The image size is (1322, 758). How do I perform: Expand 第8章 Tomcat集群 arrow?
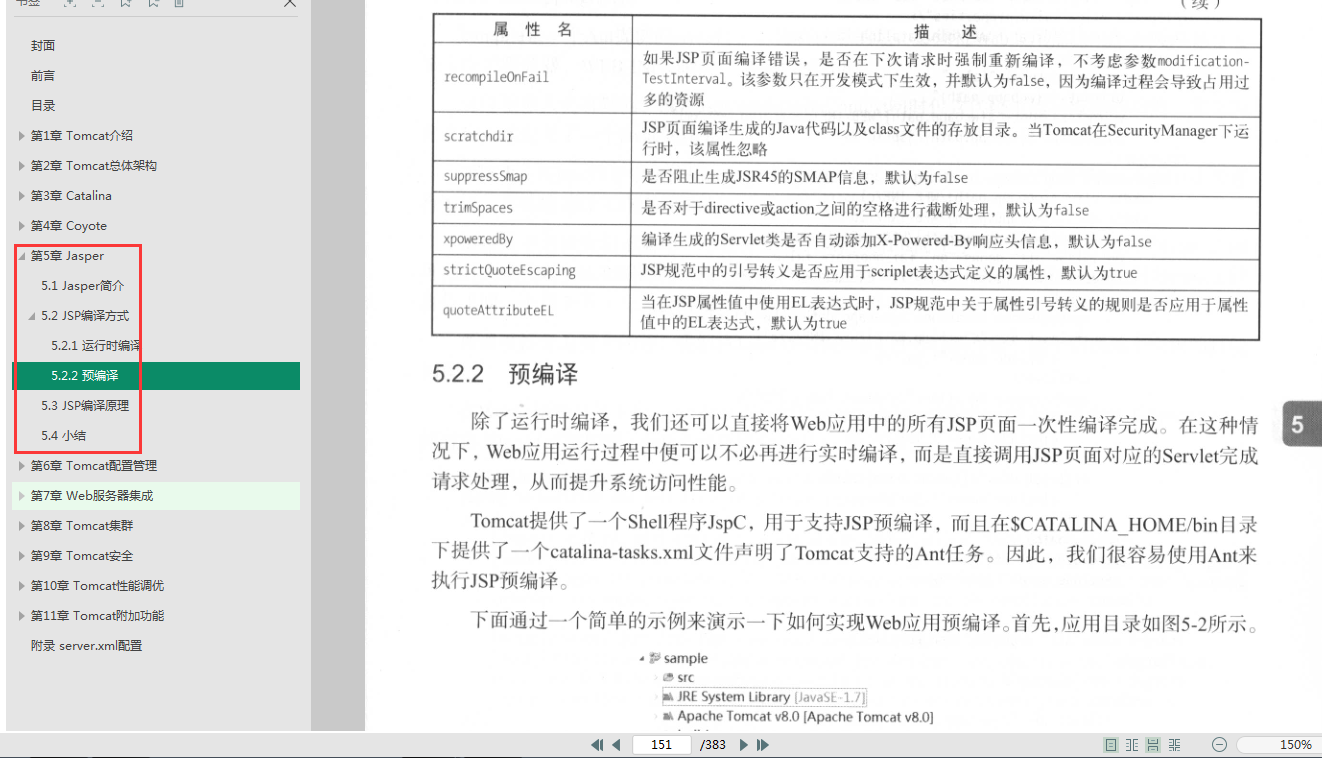click(22, 526)
